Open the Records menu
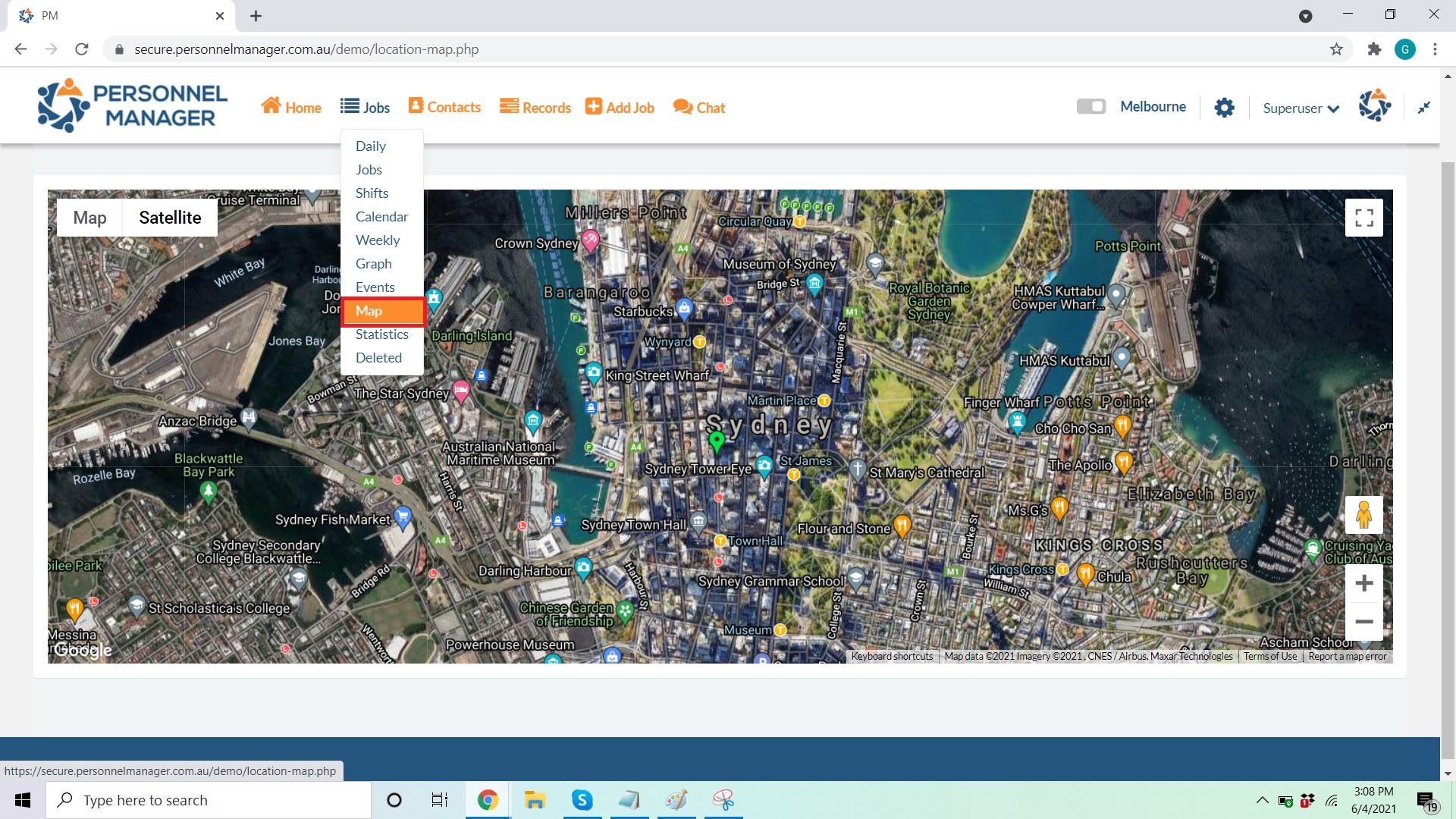Image resolution: width=1456 pixels, height=819 pixels. (x=535, y=108)
